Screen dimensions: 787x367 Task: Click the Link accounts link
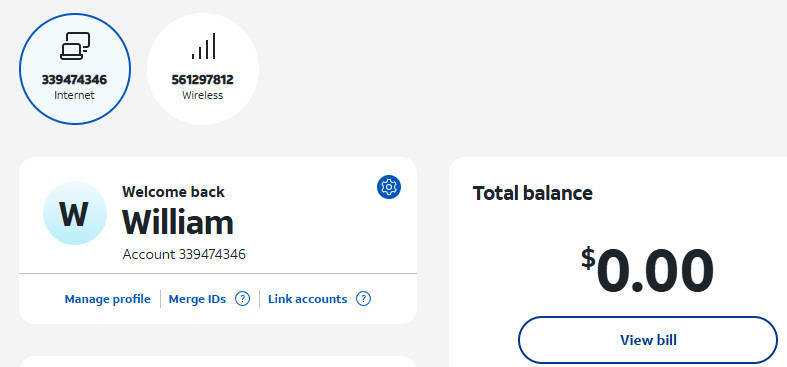pyautogui.click(x=308, y=299)
